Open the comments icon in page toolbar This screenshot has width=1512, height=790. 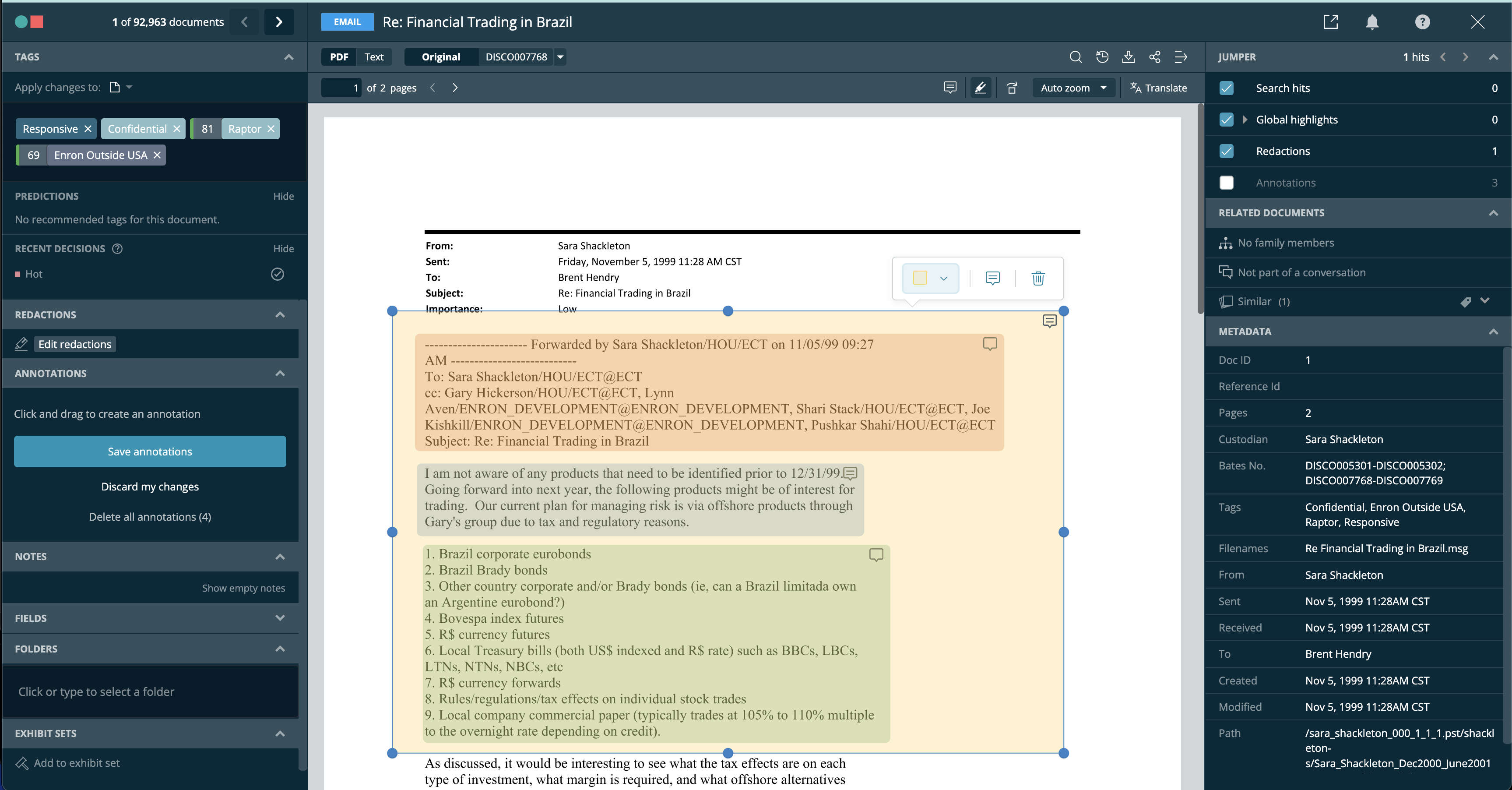coord(950,88)
